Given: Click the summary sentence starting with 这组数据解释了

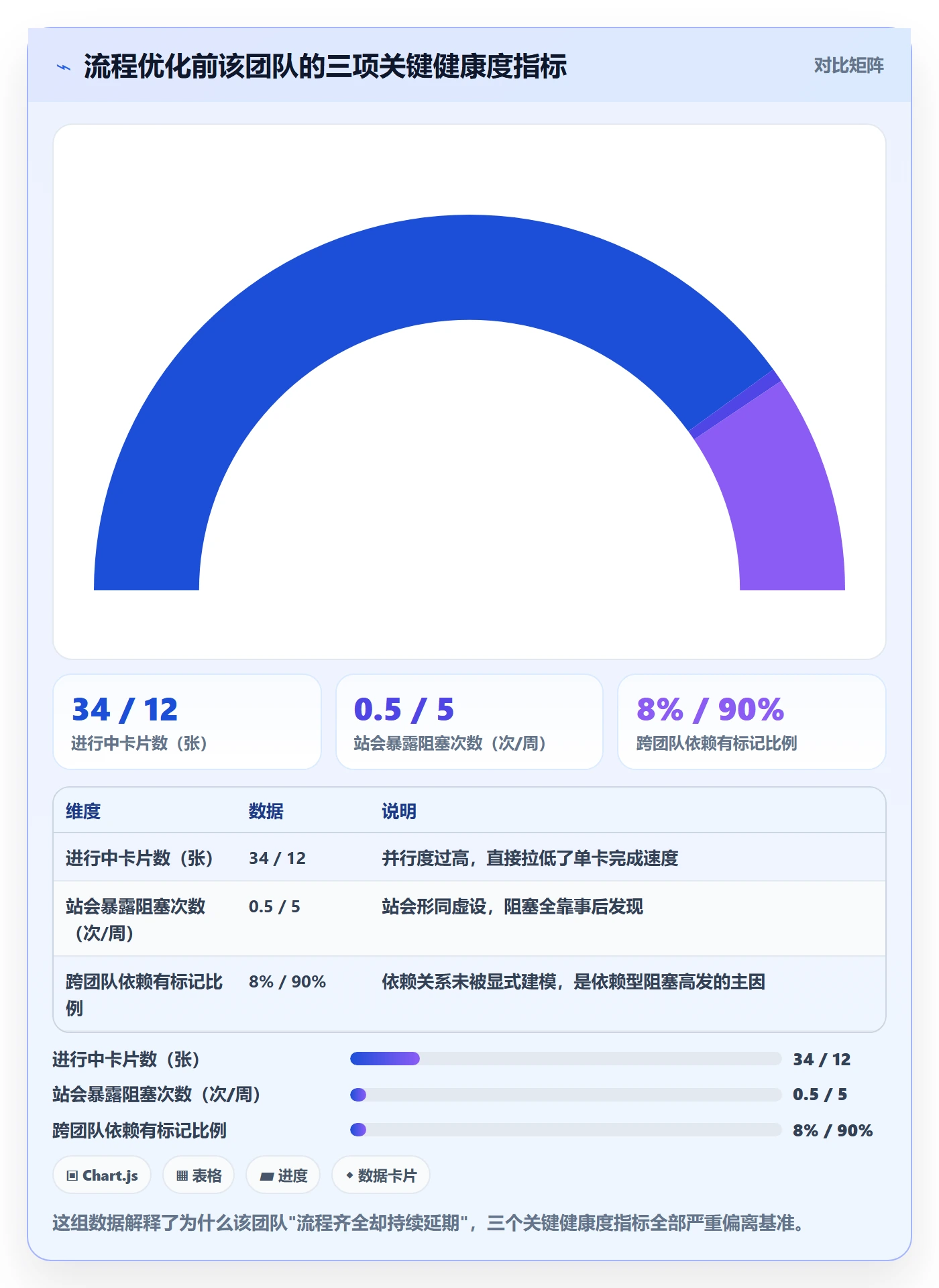Looking at the screenshot, I should pos(428,1223).
